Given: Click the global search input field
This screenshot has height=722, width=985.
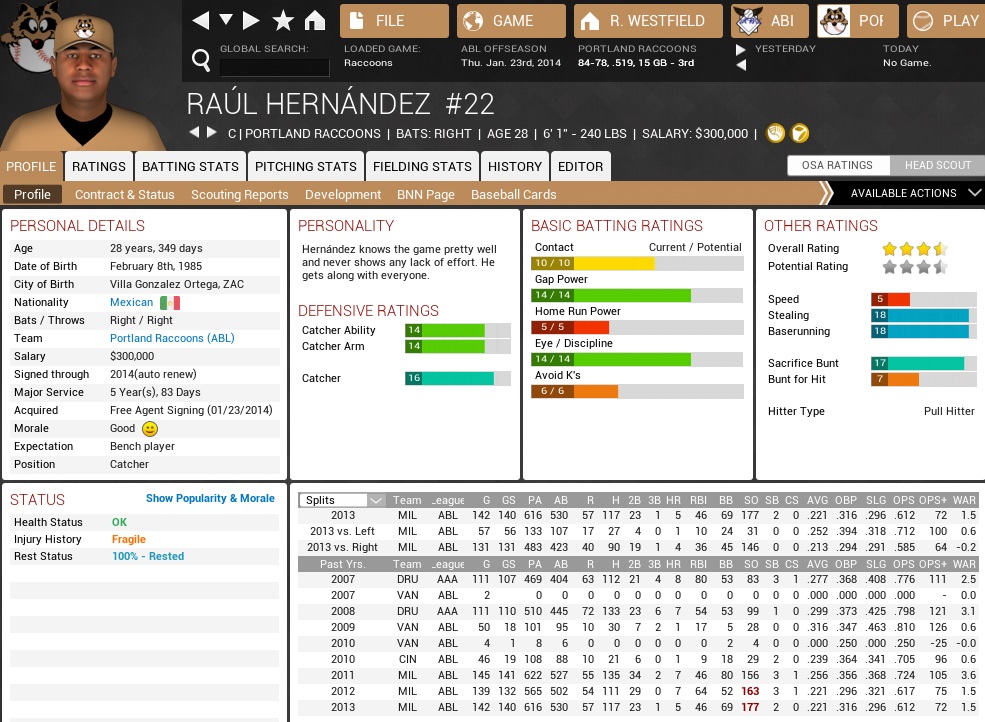Looking at the screenshot, I should coord(274,67).
